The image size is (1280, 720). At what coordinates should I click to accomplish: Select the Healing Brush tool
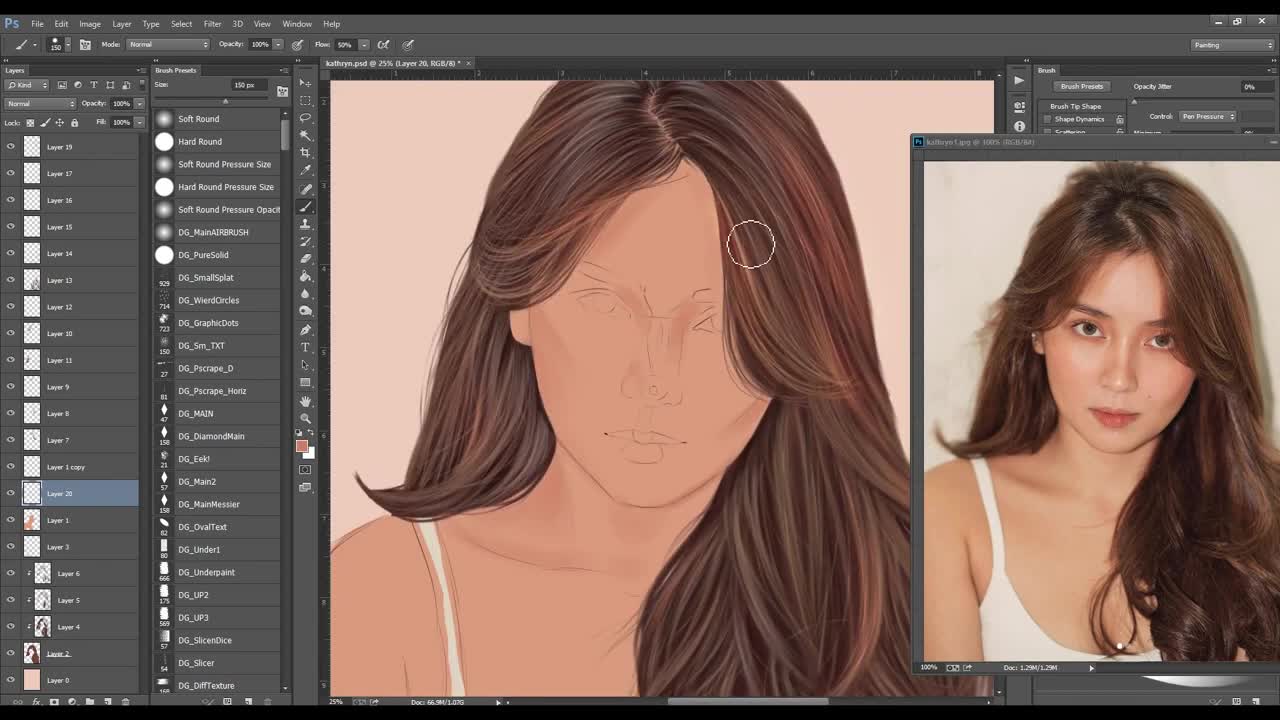(x=306, y=189)
